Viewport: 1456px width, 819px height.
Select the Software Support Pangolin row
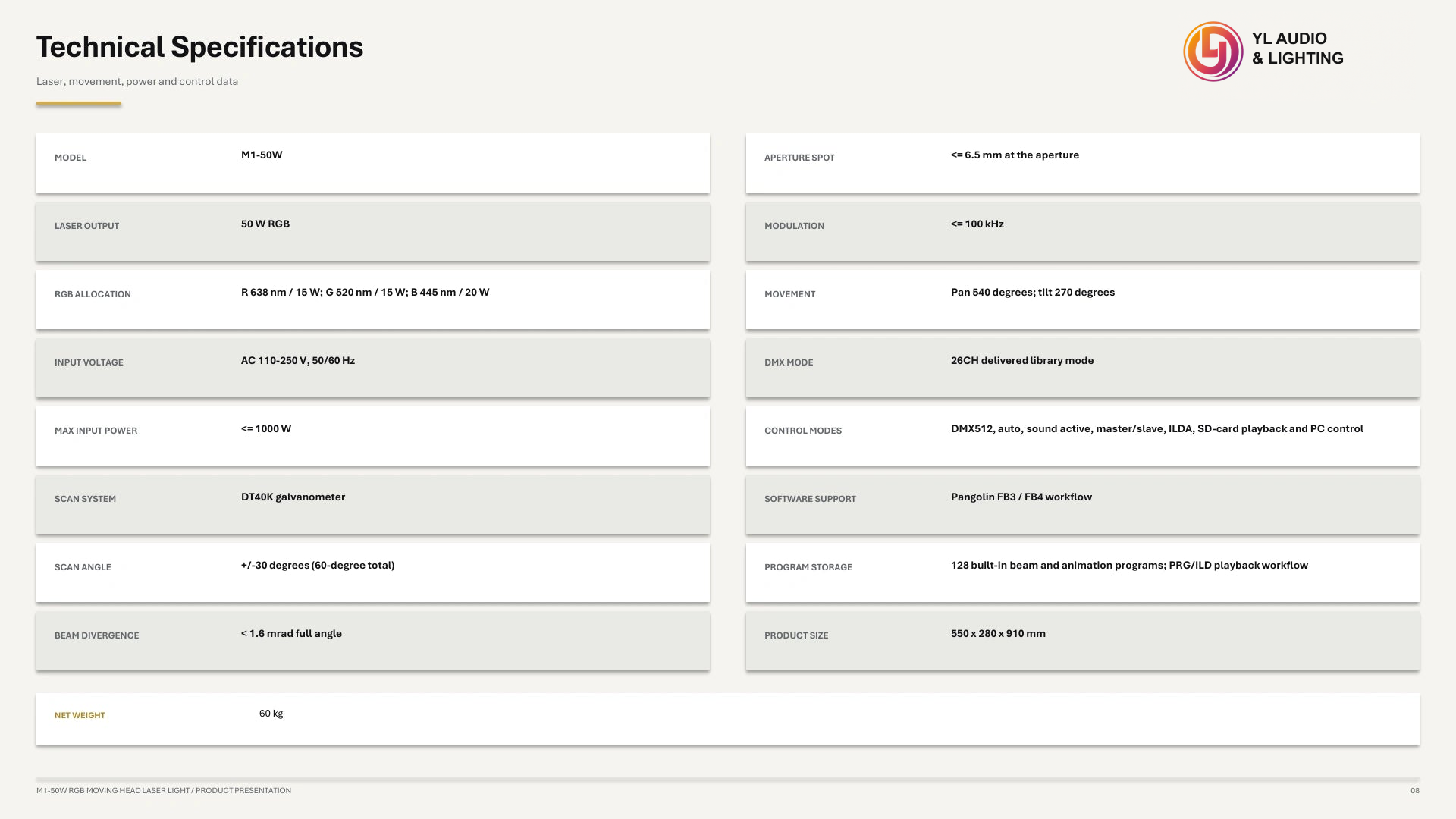tap(1083, 504)
